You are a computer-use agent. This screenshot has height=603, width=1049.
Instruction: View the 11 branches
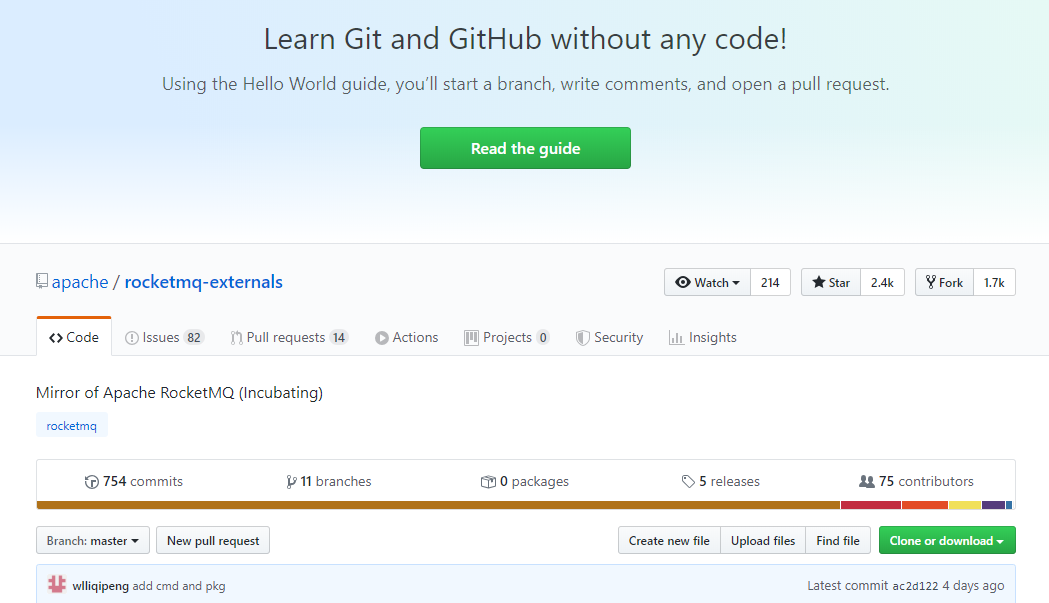tap(328, 481)
